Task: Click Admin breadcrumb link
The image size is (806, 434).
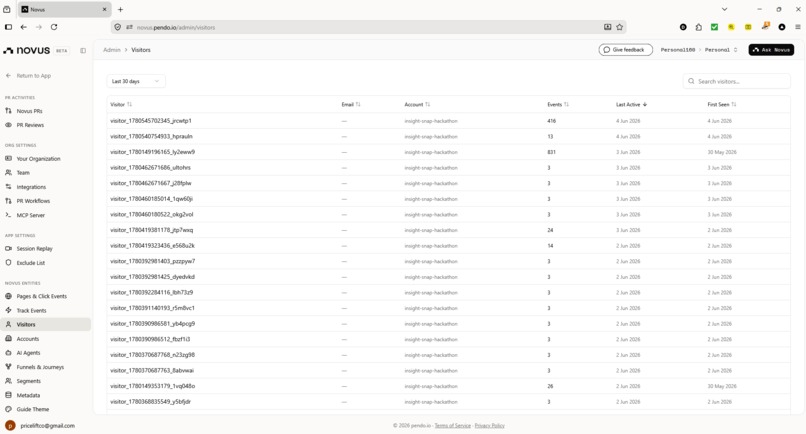Action: pyautogui.click(x=112, y=50)
